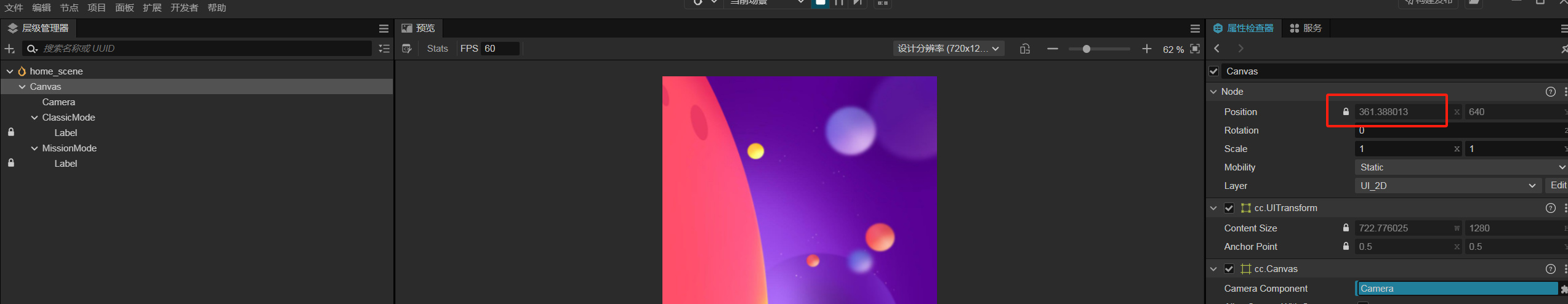Screen dimensions: 1568x304
Task: Collapse the home_scene tree node
Action: 10,71
